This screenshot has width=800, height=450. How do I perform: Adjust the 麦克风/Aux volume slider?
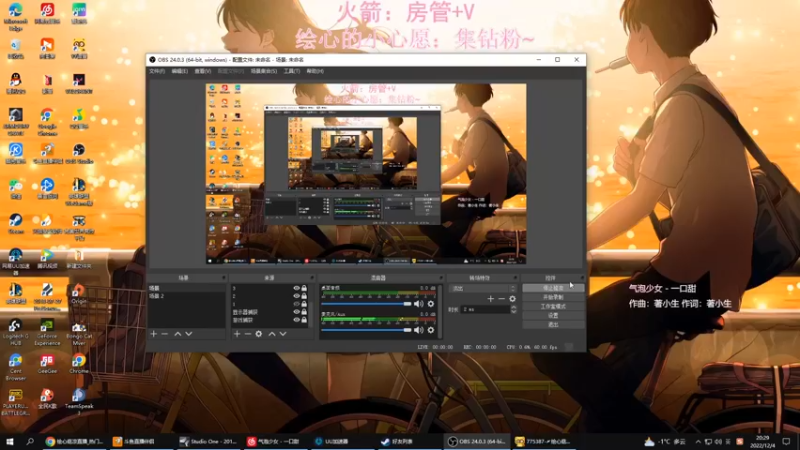coord(366,330)
